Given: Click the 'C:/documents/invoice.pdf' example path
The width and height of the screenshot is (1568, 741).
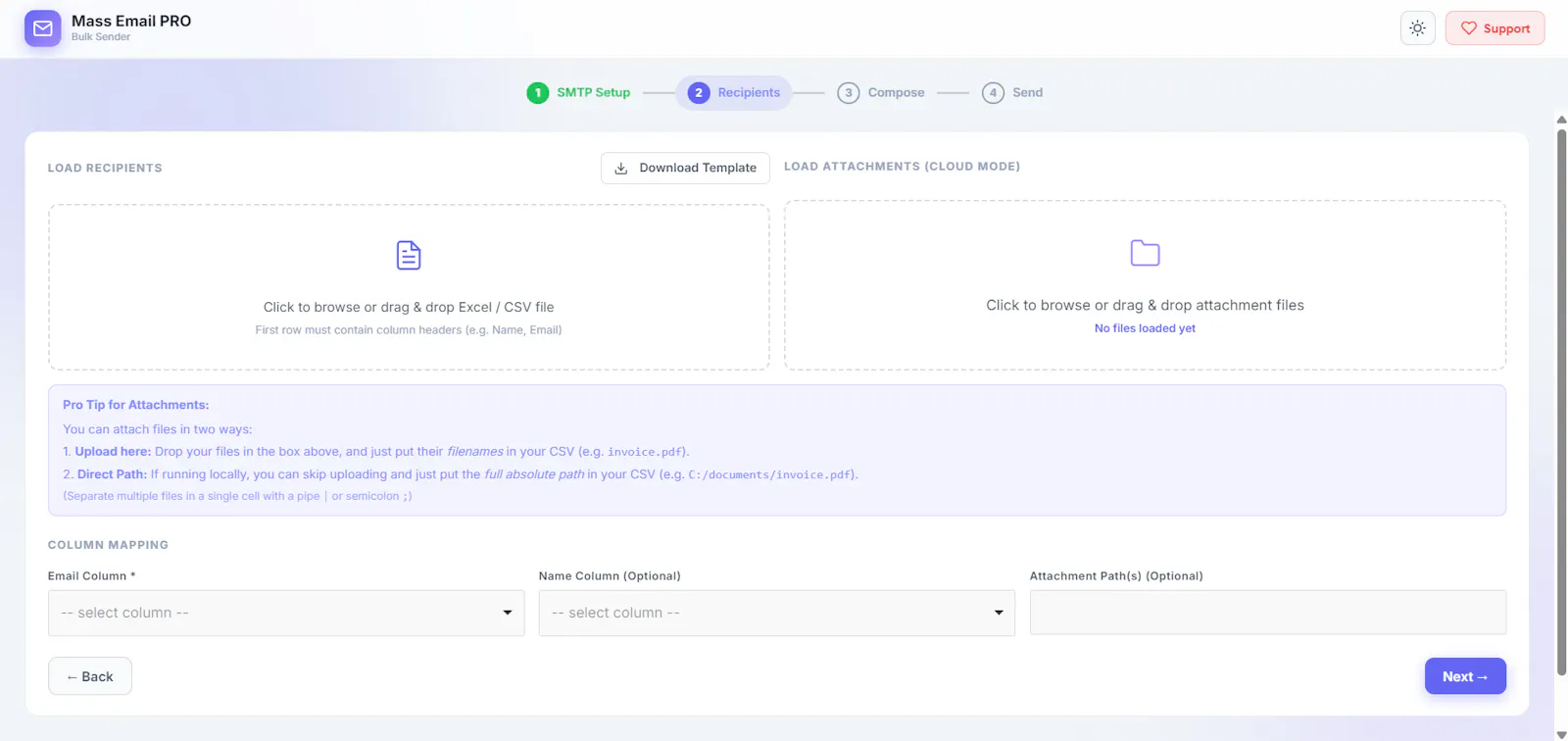Looking at the screenshot, I should [x=769, y=474].
